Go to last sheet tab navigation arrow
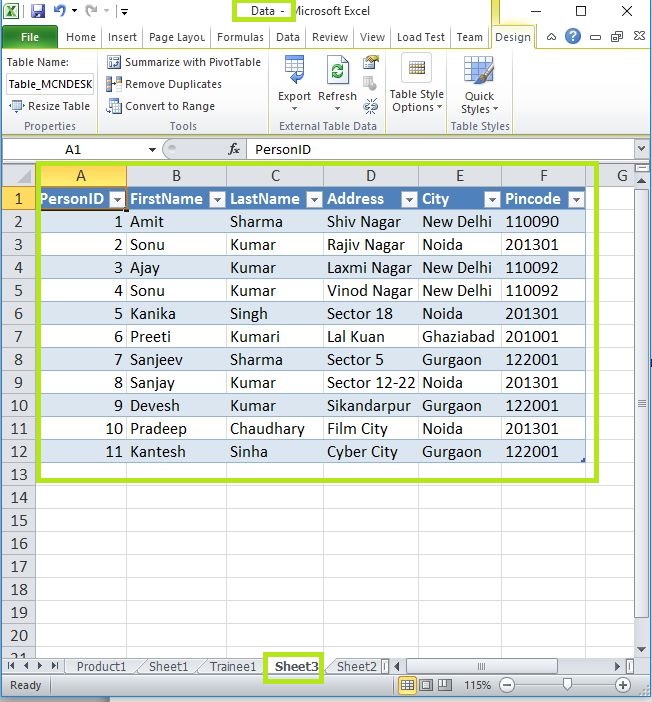652x702 pixels. (x=55, y=666)
